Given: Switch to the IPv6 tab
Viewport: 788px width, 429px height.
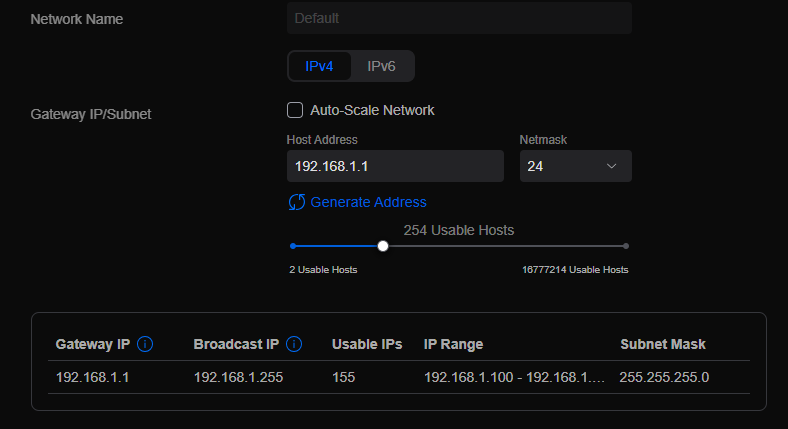Looking at the screenshot, I should (x=381, y=66).
